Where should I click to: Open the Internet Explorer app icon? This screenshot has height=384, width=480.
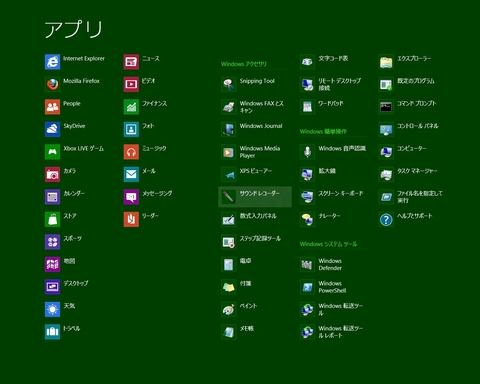pos(52,62)
